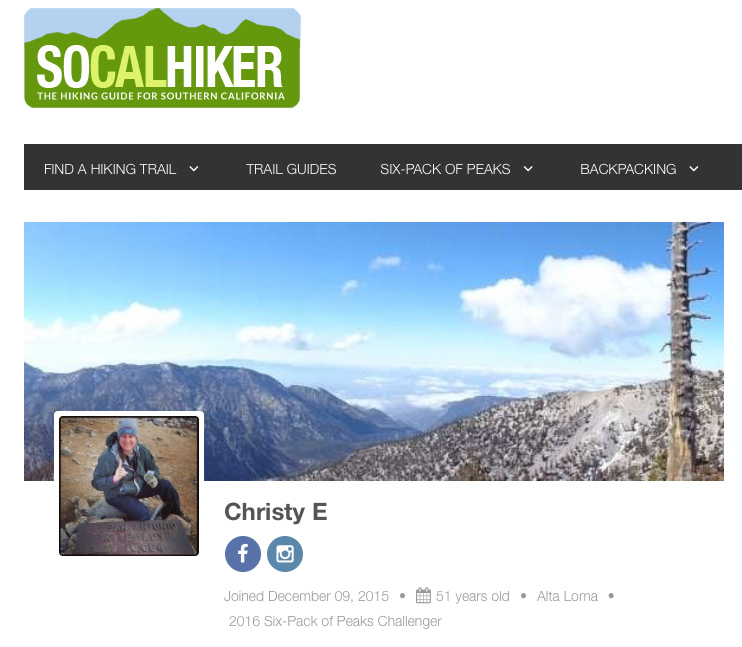Click Christy E's profile photo thumbnail

129,486
